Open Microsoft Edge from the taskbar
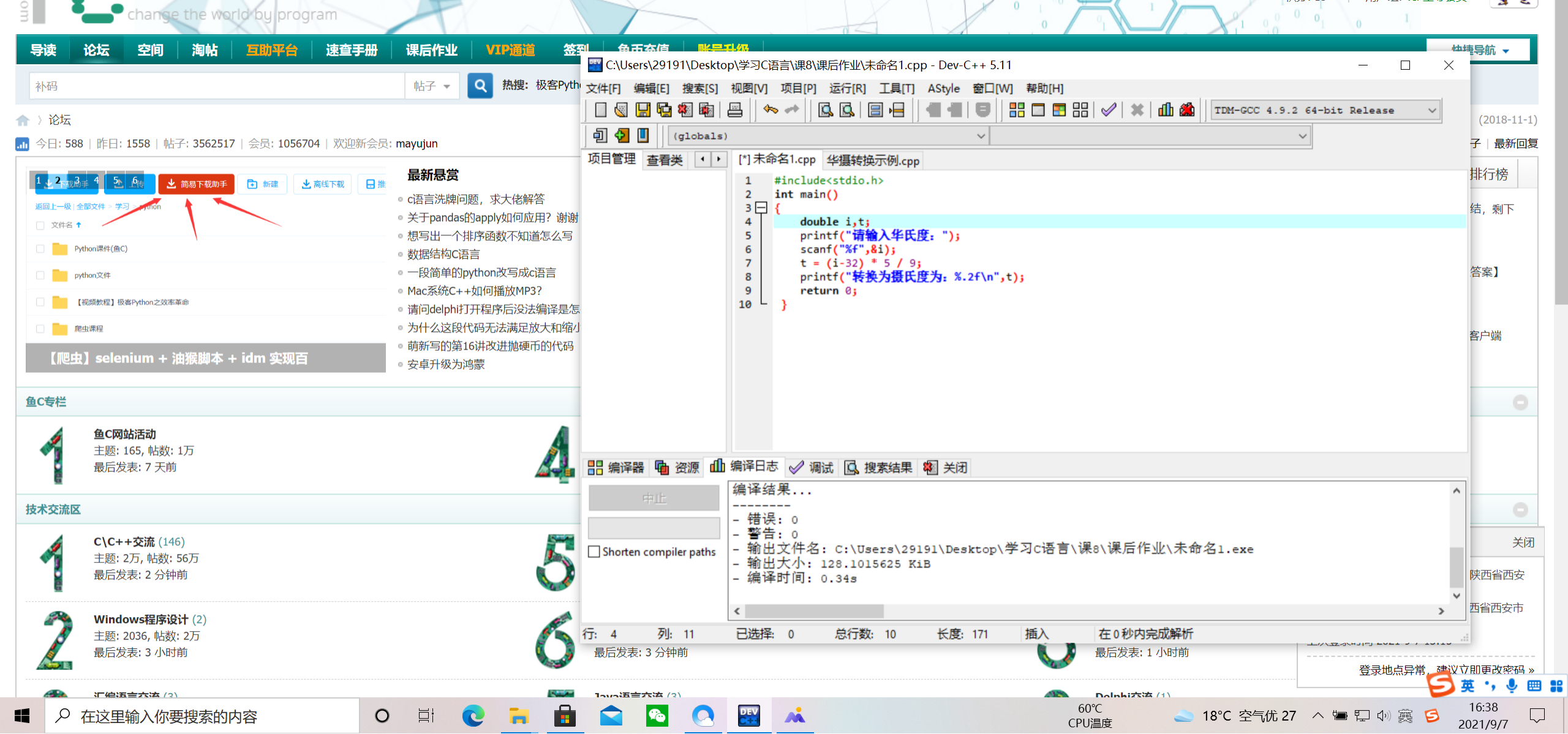1568x734 pixels. [473, 716]
